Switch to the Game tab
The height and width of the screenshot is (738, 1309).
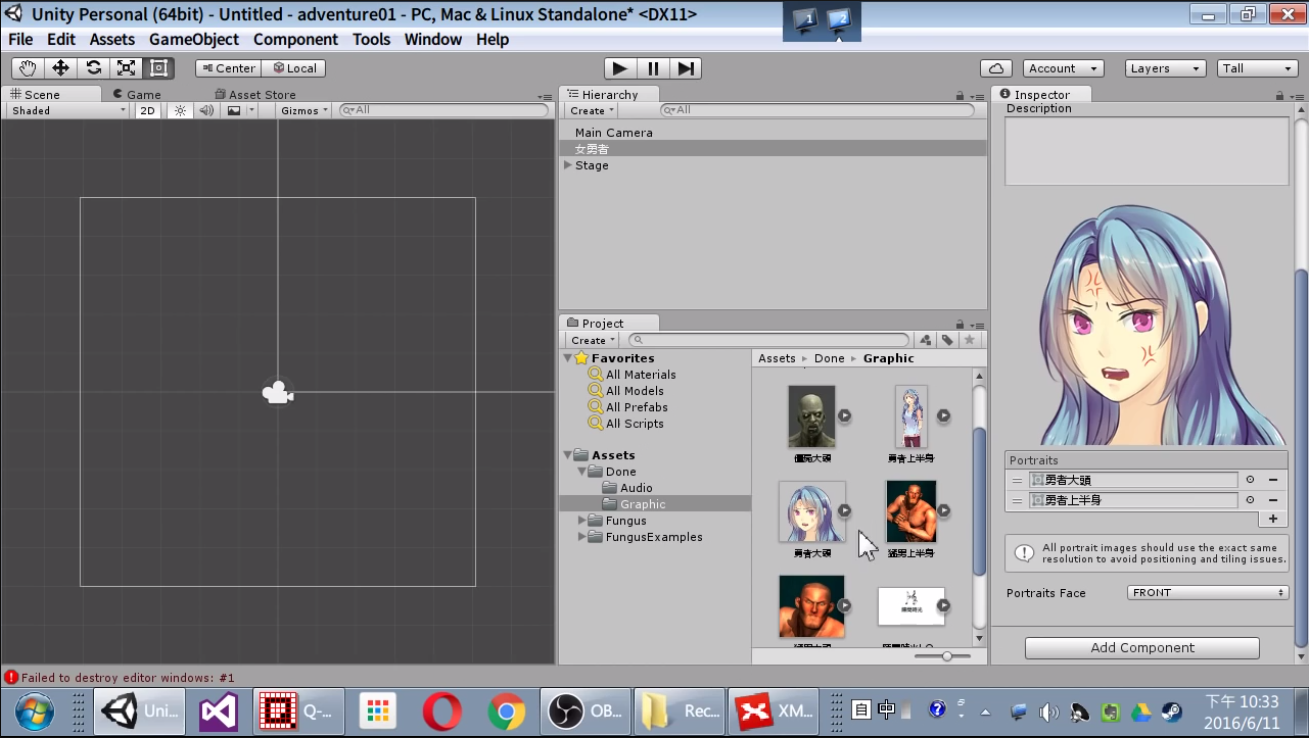137,94
